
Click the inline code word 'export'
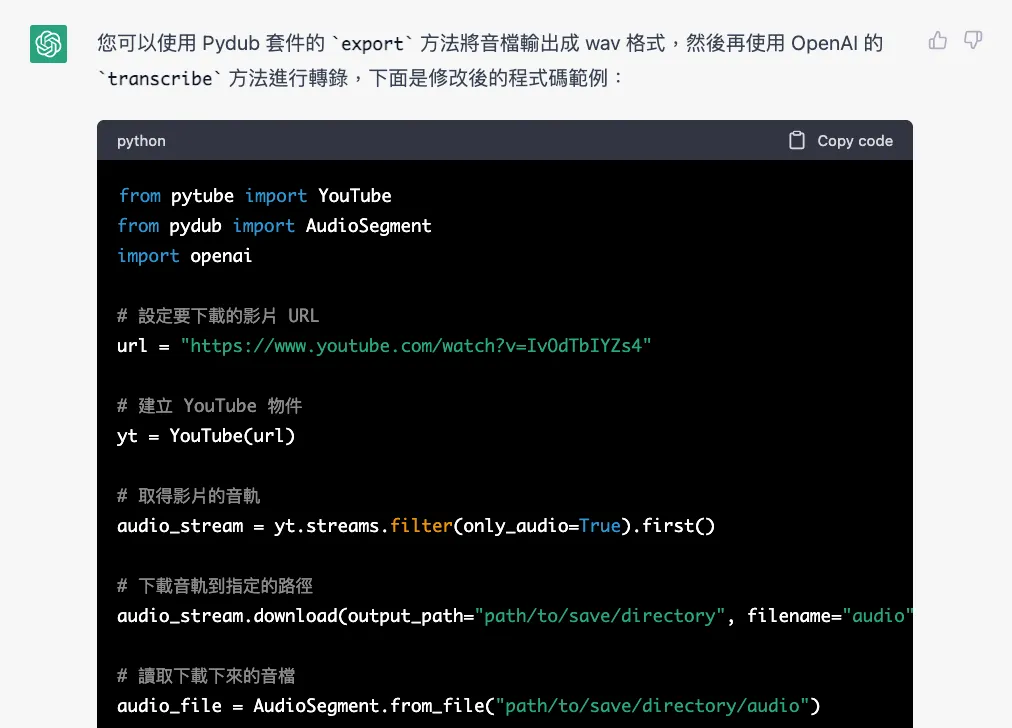[372, 44]
